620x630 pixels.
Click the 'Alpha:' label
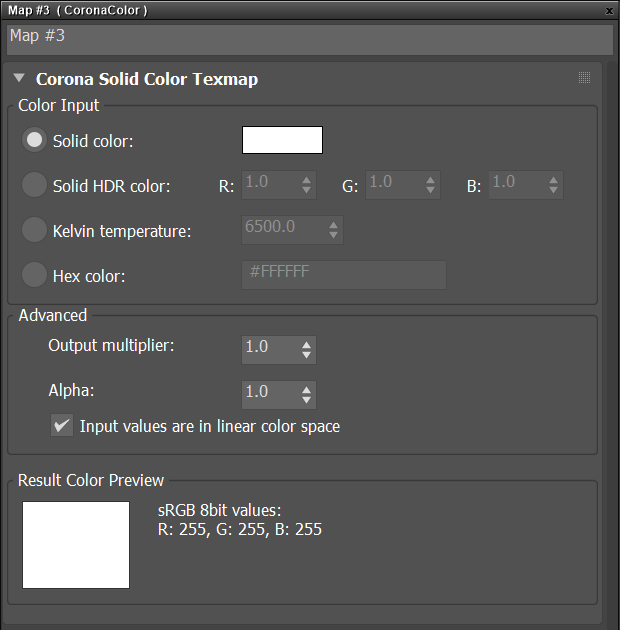[71, 390]
